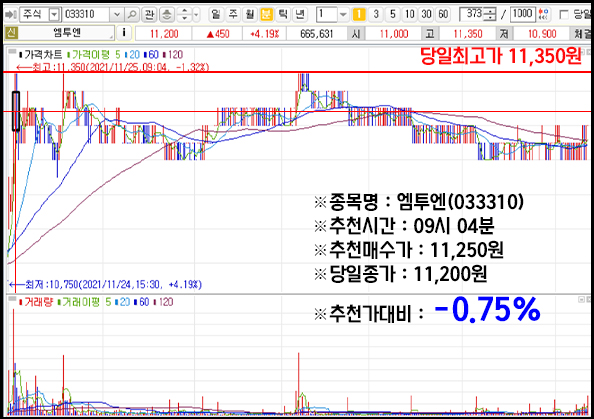Click the small panel icon at the chart's top right

point(588,52)
